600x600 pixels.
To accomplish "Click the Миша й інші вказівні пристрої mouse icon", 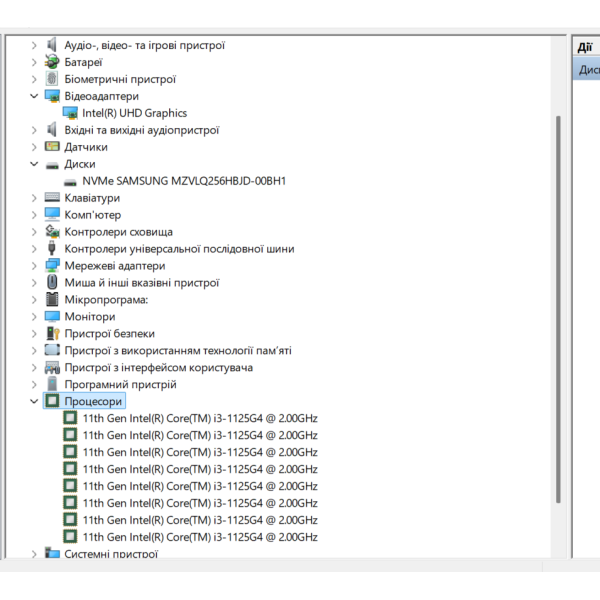I will click(52, 282).
